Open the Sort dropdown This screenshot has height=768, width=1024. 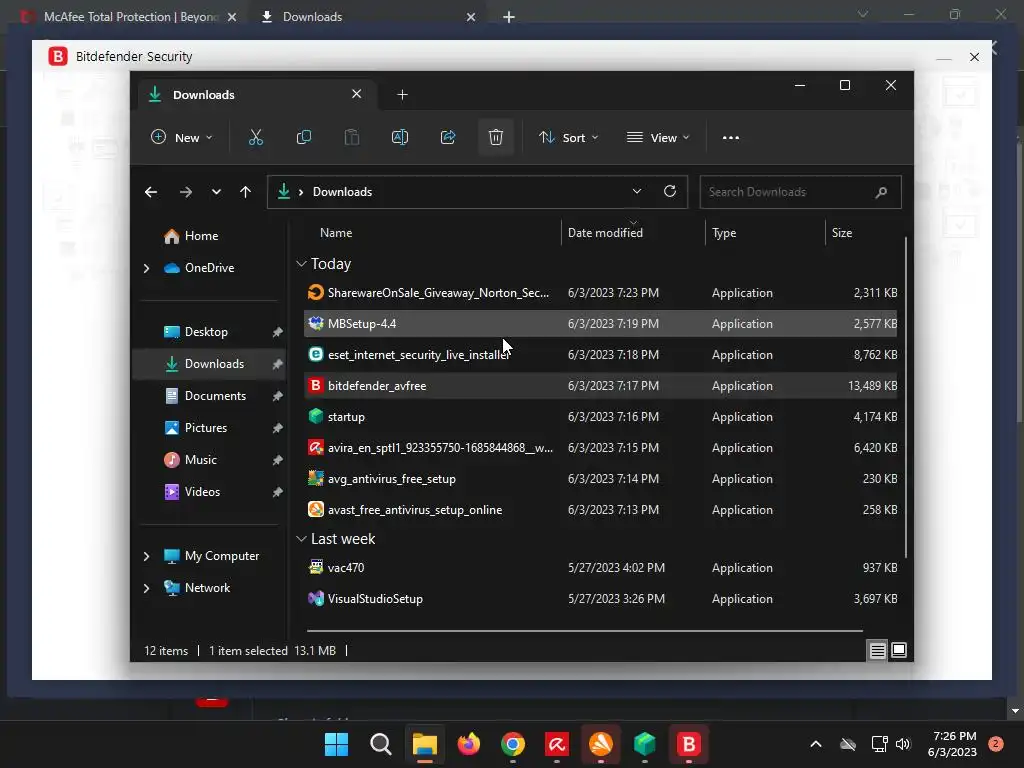(x=568, y=138)
